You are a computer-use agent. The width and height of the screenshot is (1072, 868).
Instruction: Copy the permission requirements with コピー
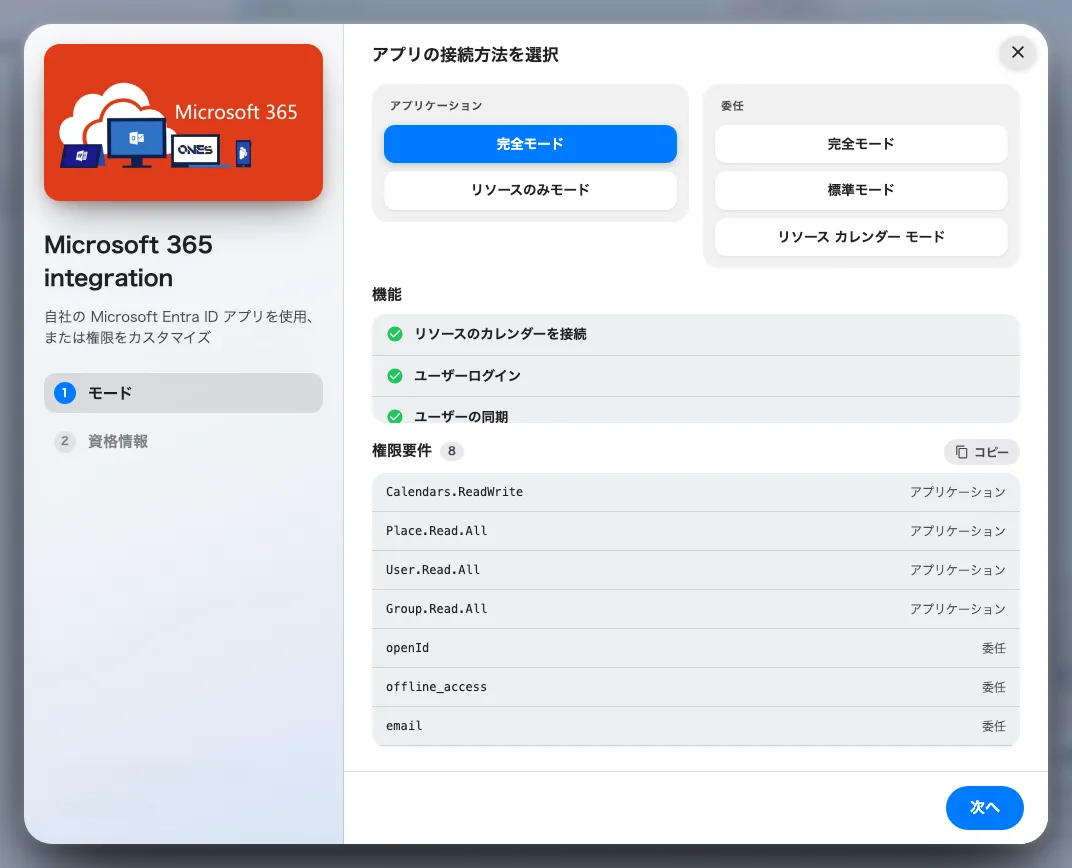(x=982, y=452)
